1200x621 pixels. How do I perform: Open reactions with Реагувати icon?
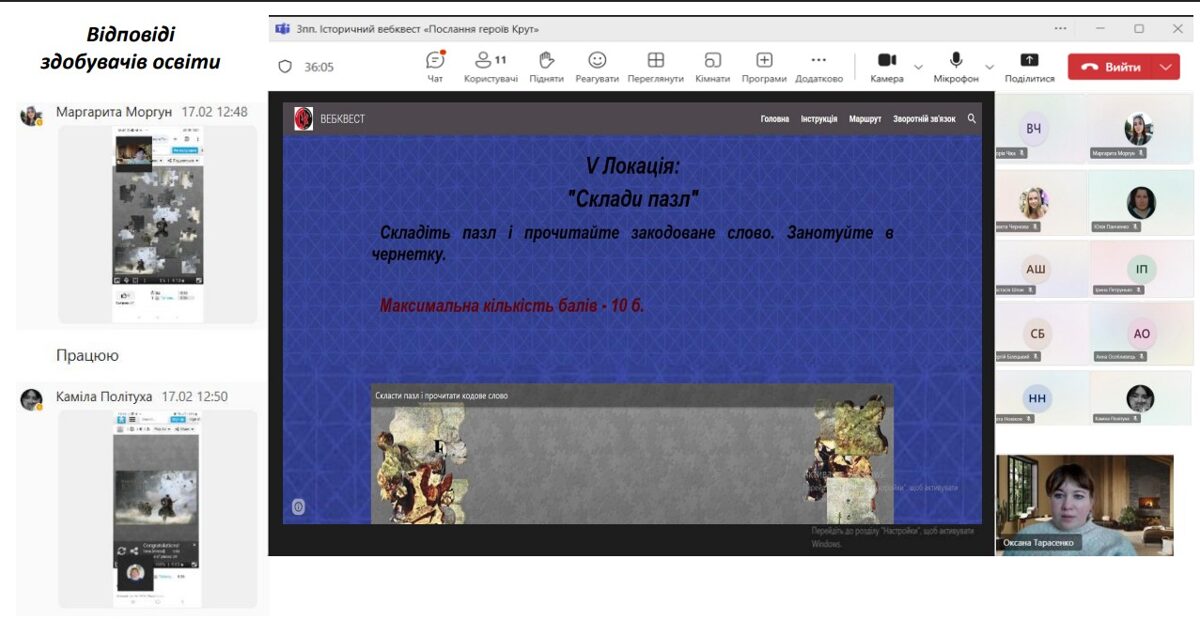[597, 61]
